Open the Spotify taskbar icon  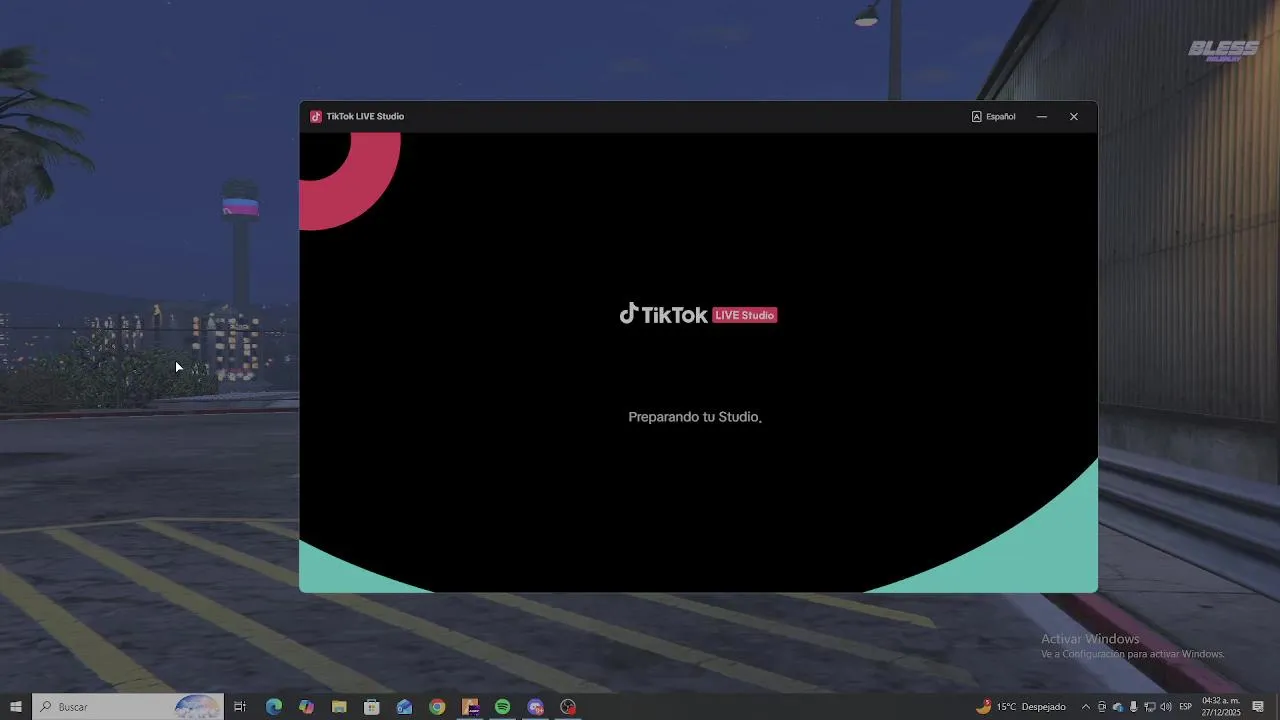pyautogui.click(x=502, y=707)
